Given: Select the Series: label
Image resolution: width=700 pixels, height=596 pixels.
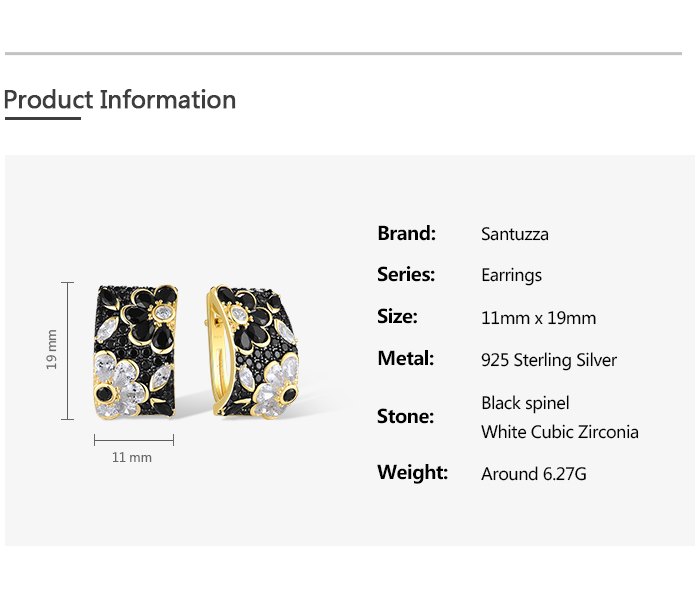Looking at the screenshot, I should (x=406, y=275).
